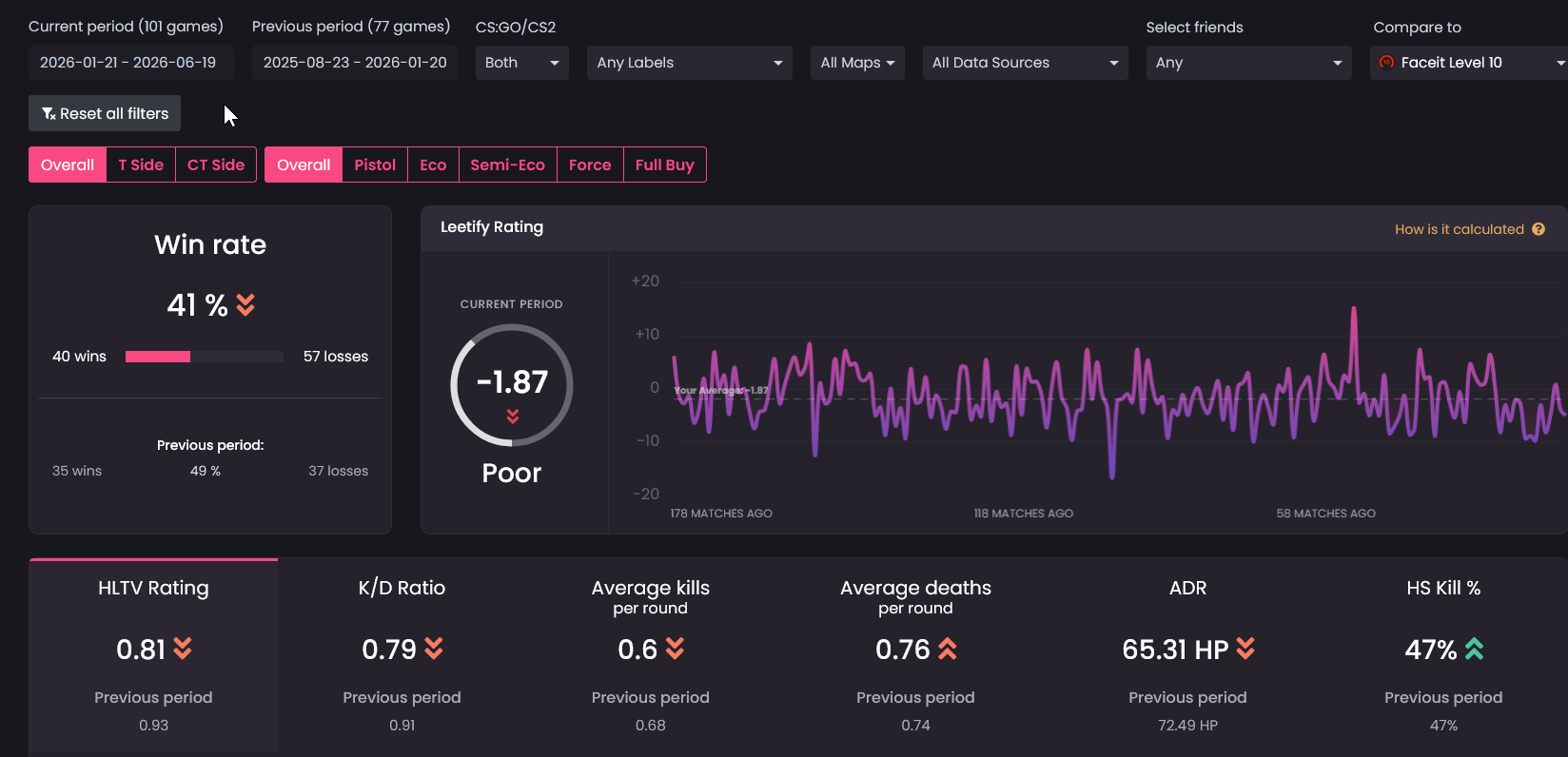Open the How is it calculated link
The image size is (1568, 757).
1459,229
